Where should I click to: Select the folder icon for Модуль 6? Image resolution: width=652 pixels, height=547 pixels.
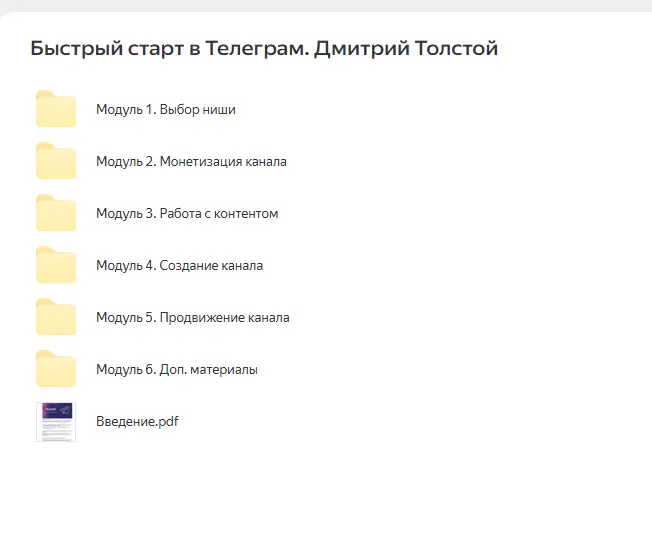[x=56, y=370]
